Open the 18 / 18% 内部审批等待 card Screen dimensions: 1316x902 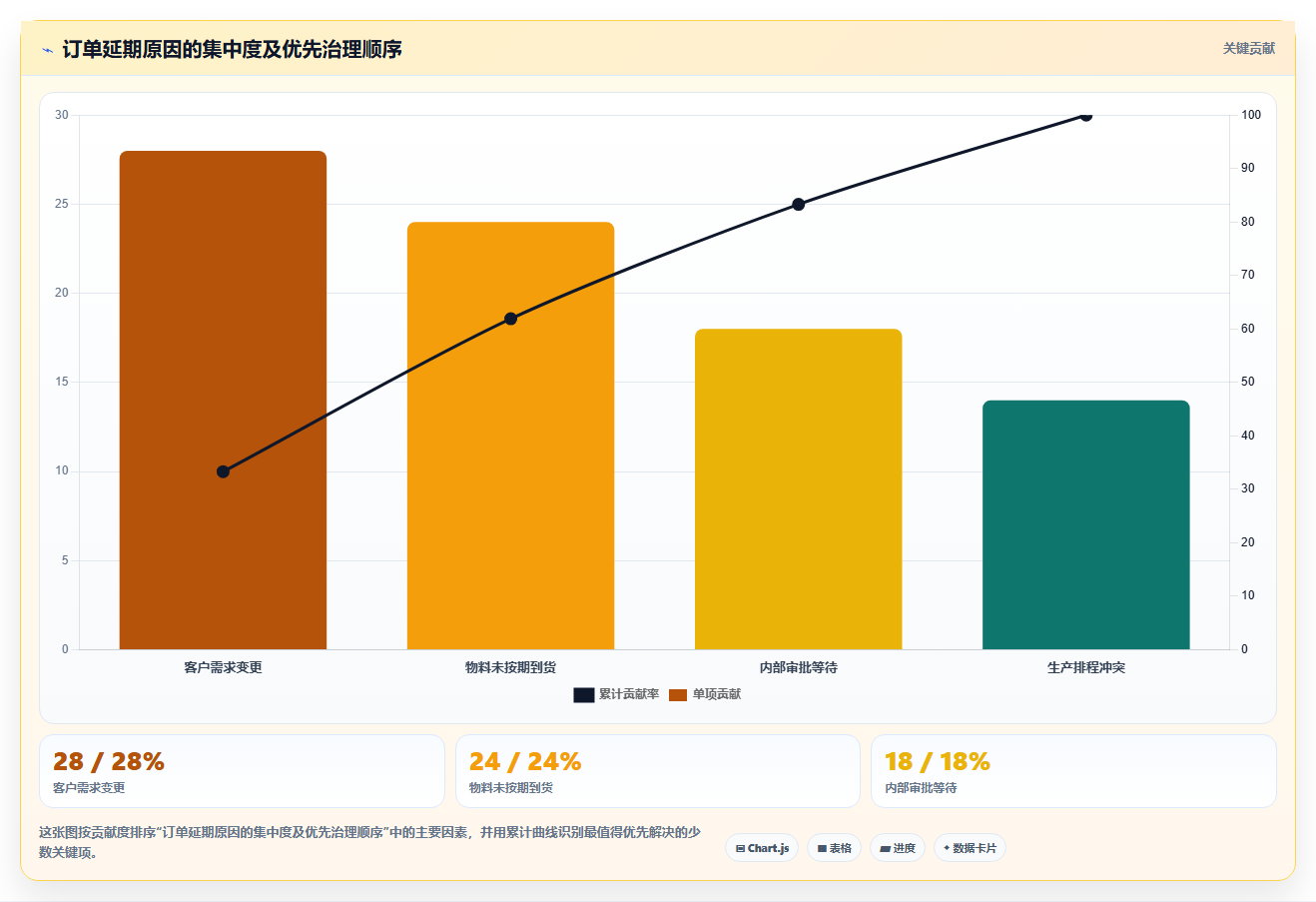(1073, 771)
